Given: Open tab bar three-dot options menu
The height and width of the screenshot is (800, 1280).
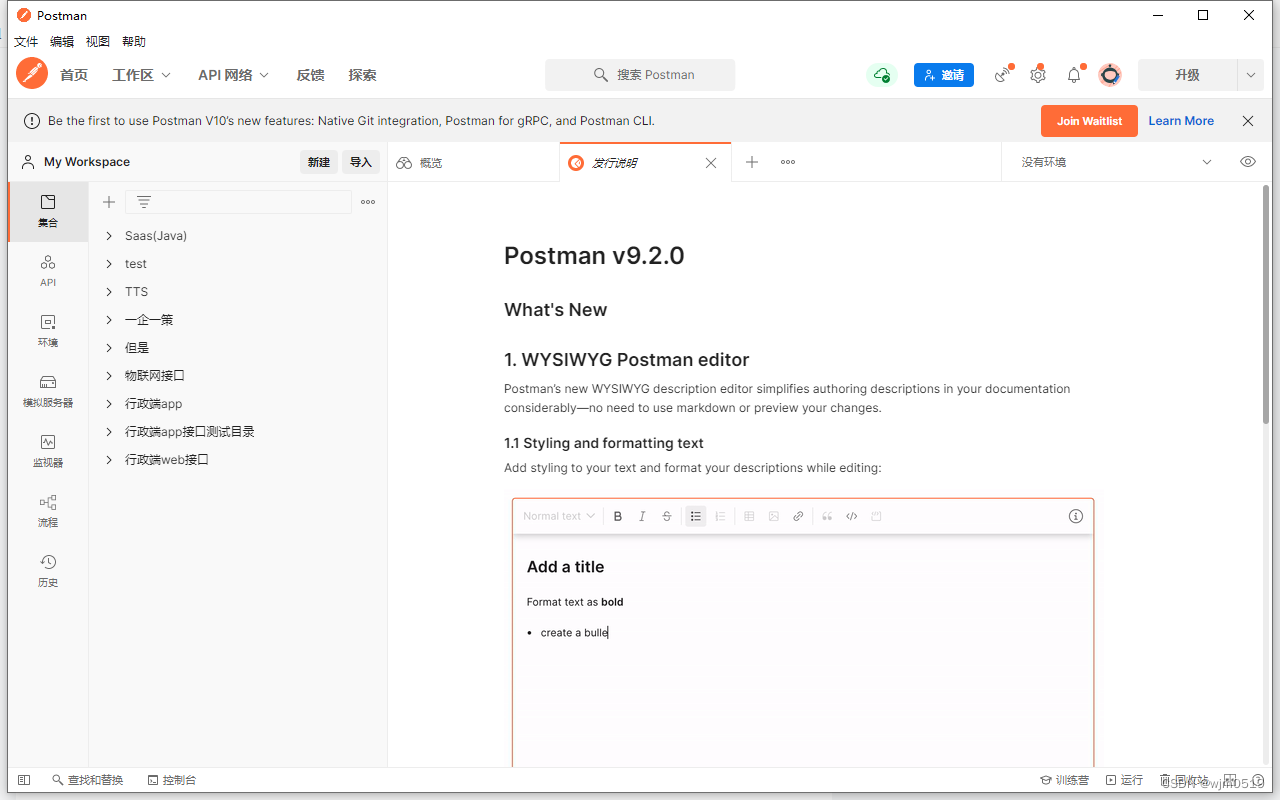Looking at the screenshot, I should pos(788,162).
